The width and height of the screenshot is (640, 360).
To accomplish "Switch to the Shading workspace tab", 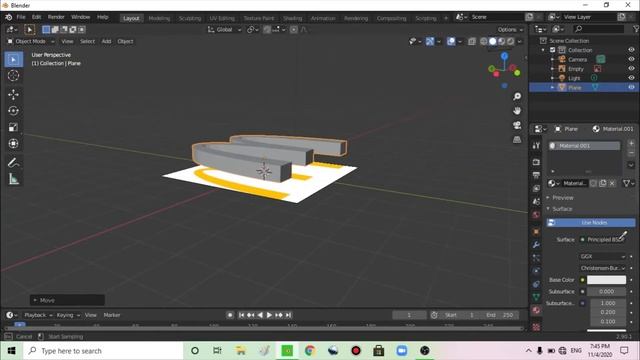I will pyautogui.click(x=293, y=18).
